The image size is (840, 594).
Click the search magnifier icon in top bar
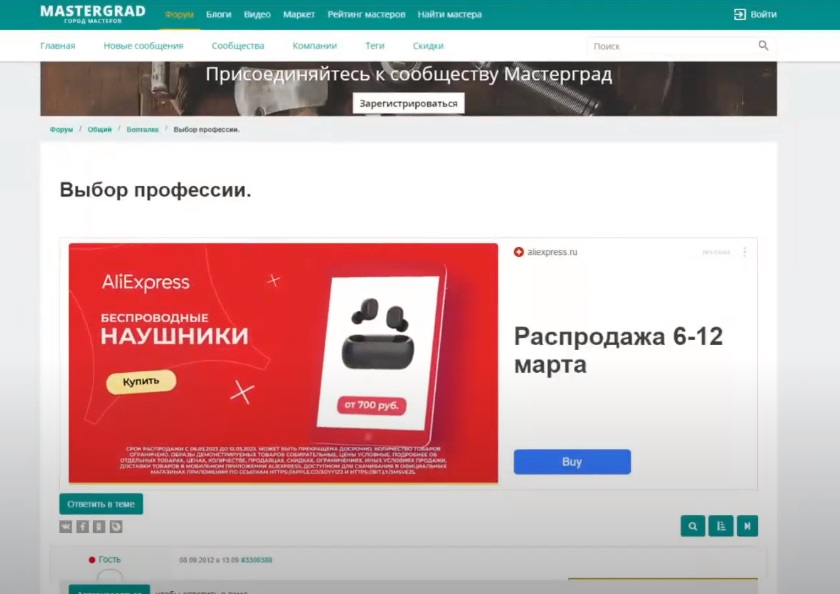click(763, 46)
